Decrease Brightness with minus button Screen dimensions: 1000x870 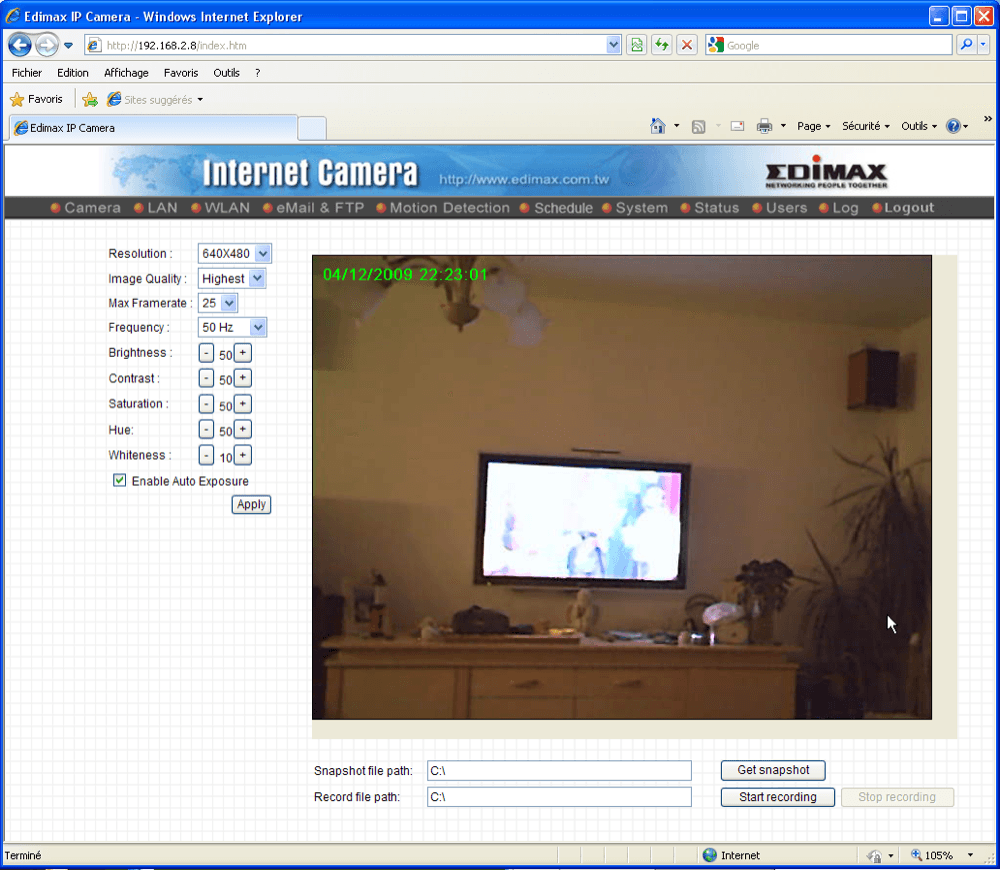(206, 353)
